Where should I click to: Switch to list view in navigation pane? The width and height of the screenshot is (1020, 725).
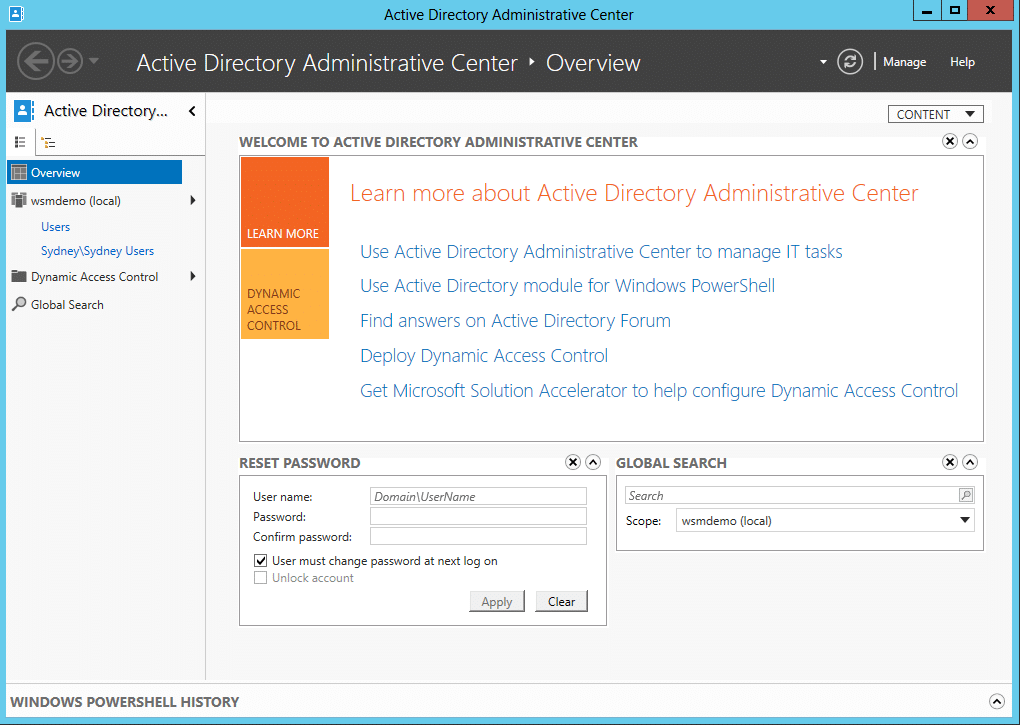click(x=20, y=142)
